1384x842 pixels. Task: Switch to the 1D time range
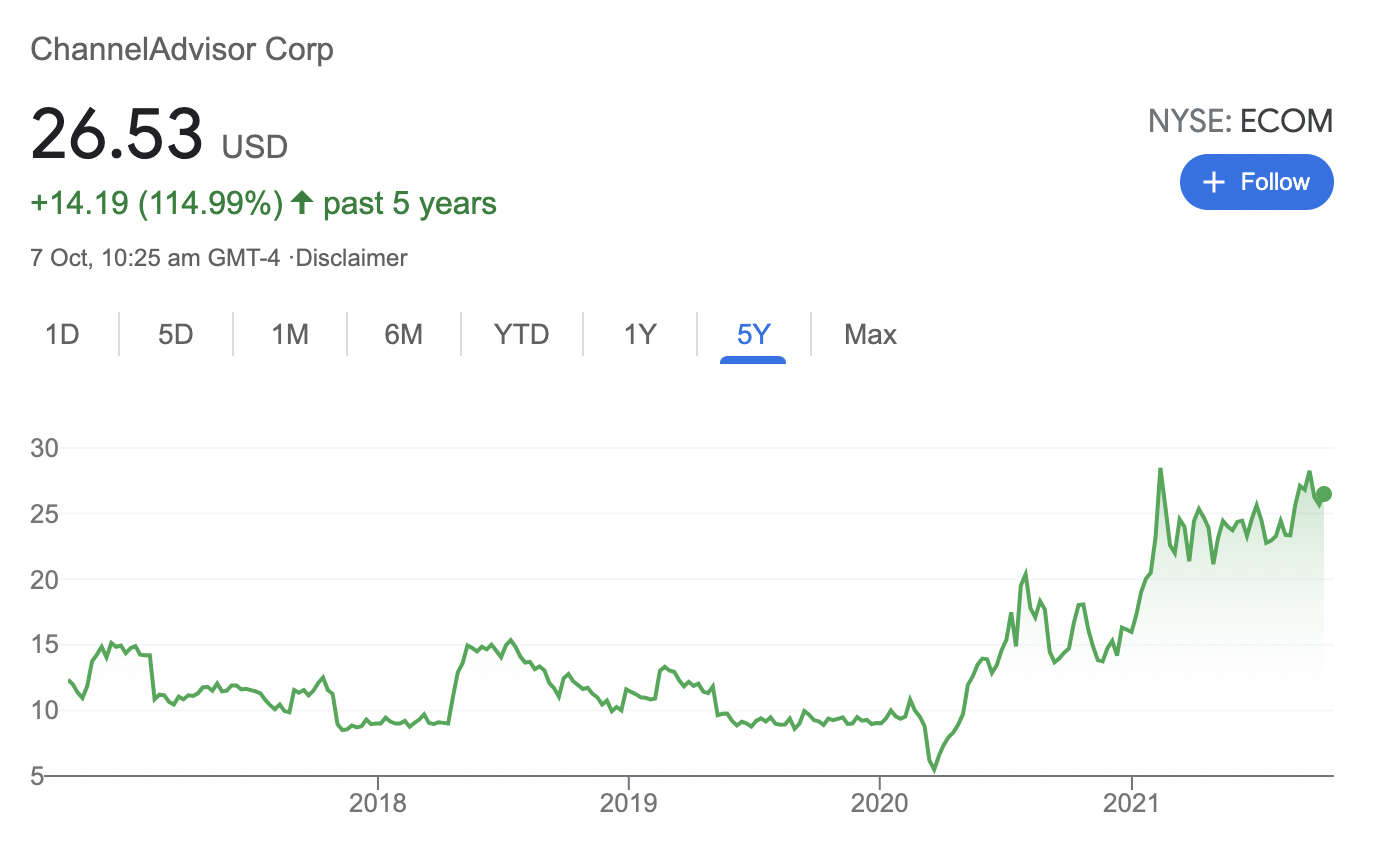click(62, 334)
